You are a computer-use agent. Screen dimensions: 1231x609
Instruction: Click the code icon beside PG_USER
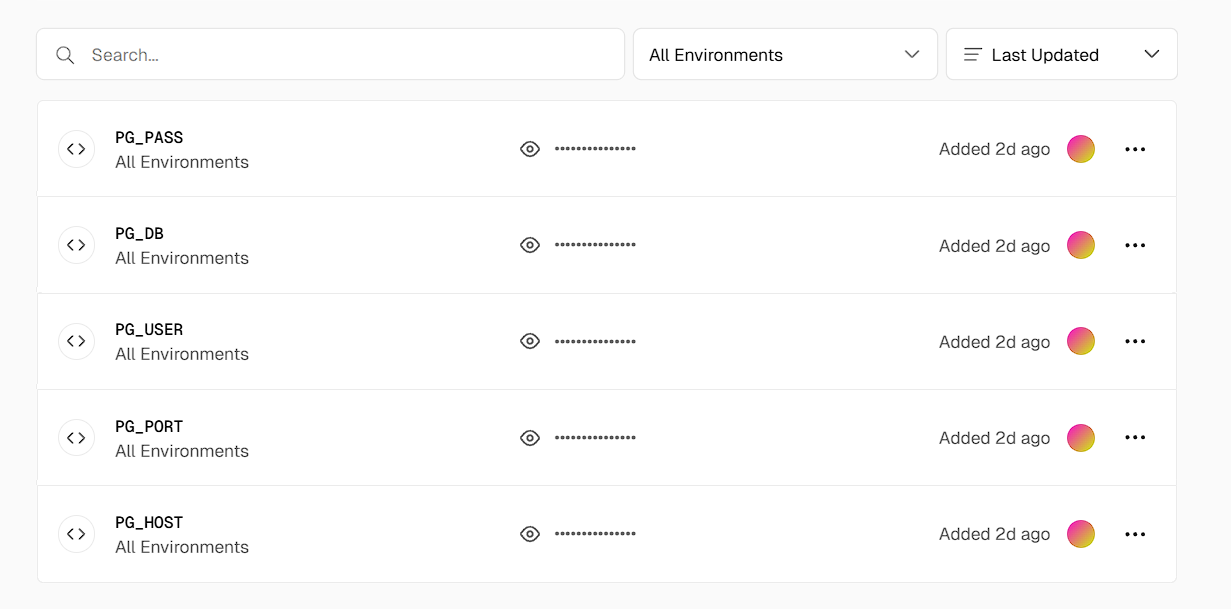point(76,341)
